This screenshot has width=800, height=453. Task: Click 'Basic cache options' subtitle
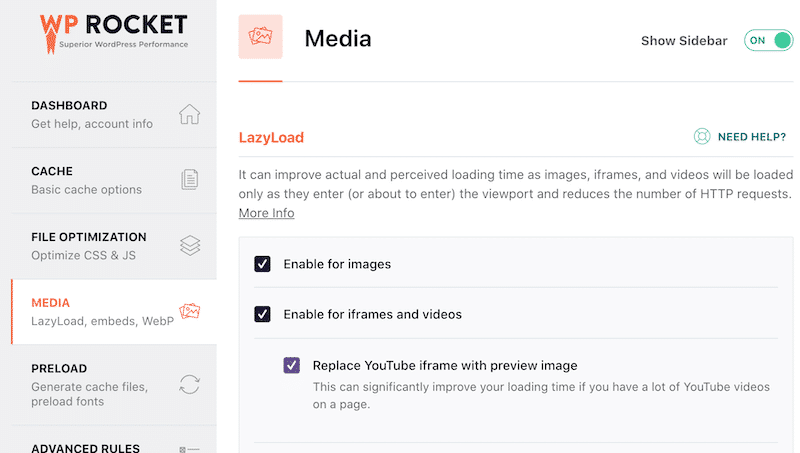[86, 190]
